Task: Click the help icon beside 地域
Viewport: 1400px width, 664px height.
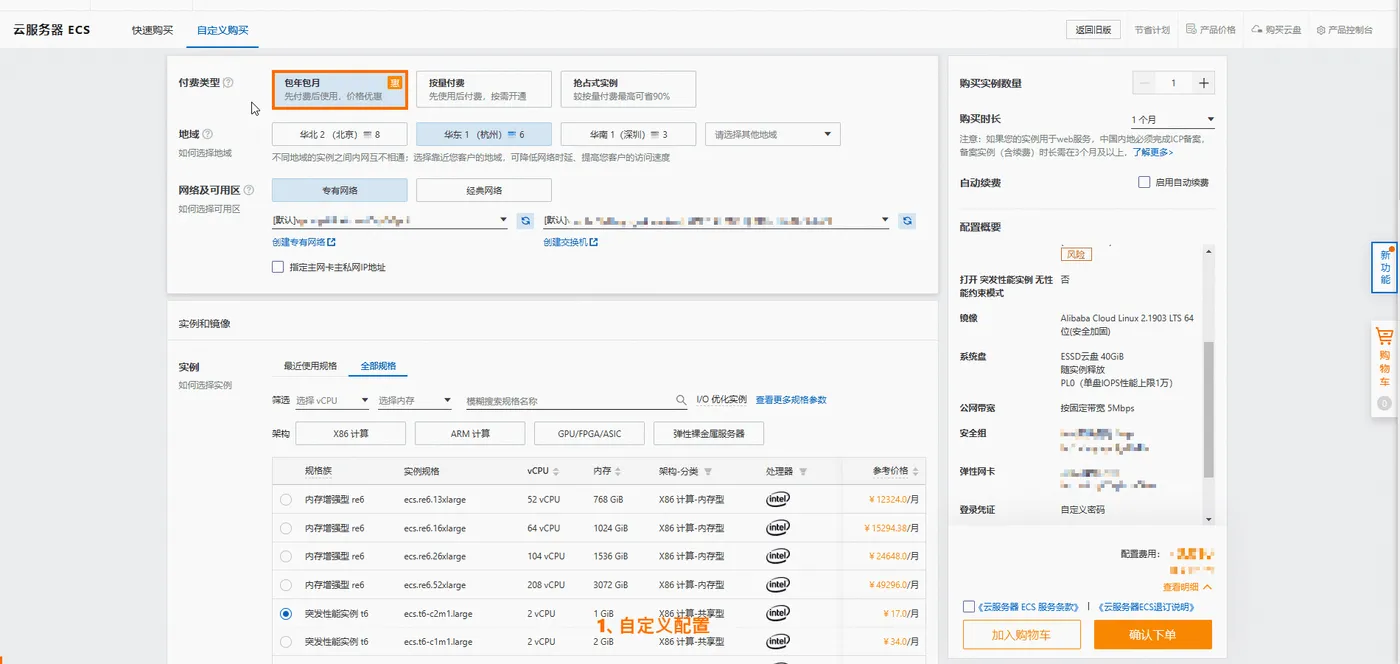Action: 208,134
